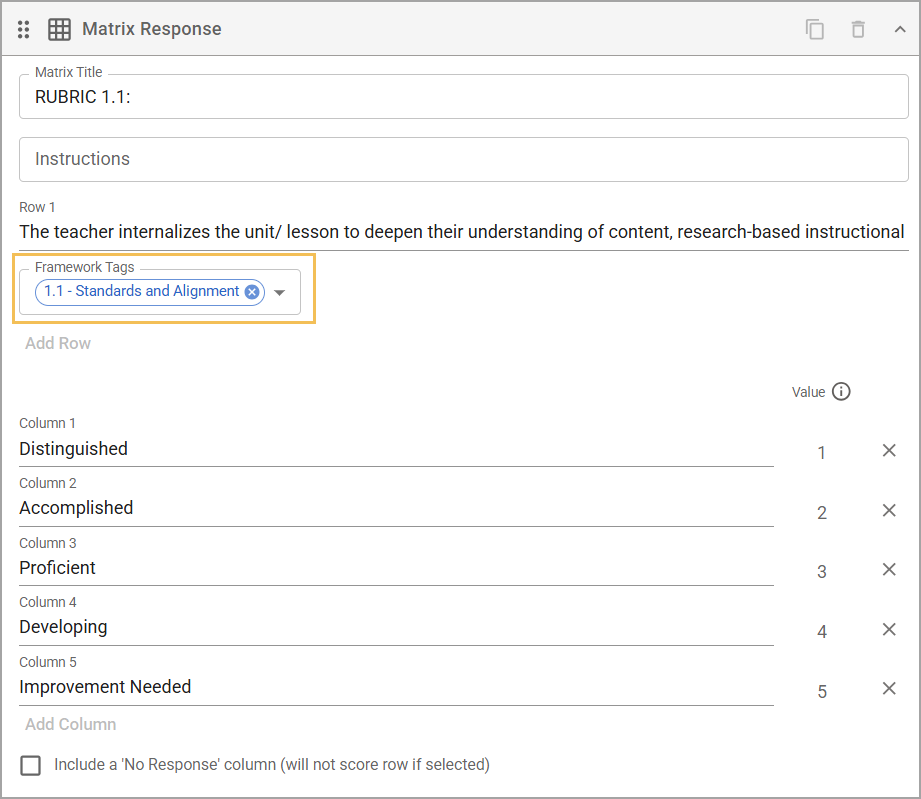Change the value 3 for Proficient
The image size is (921, 799).
point(822,572)
